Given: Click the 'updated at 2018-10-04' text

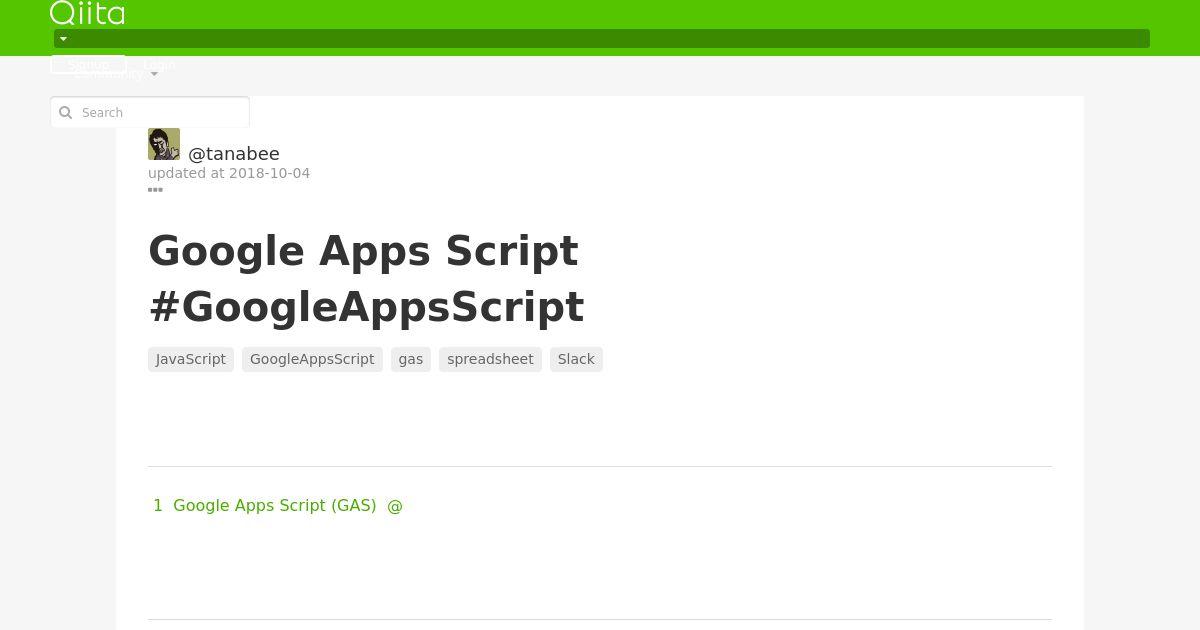Looking at the screenshot, I should pyautogui.click(x=229, y=173).
